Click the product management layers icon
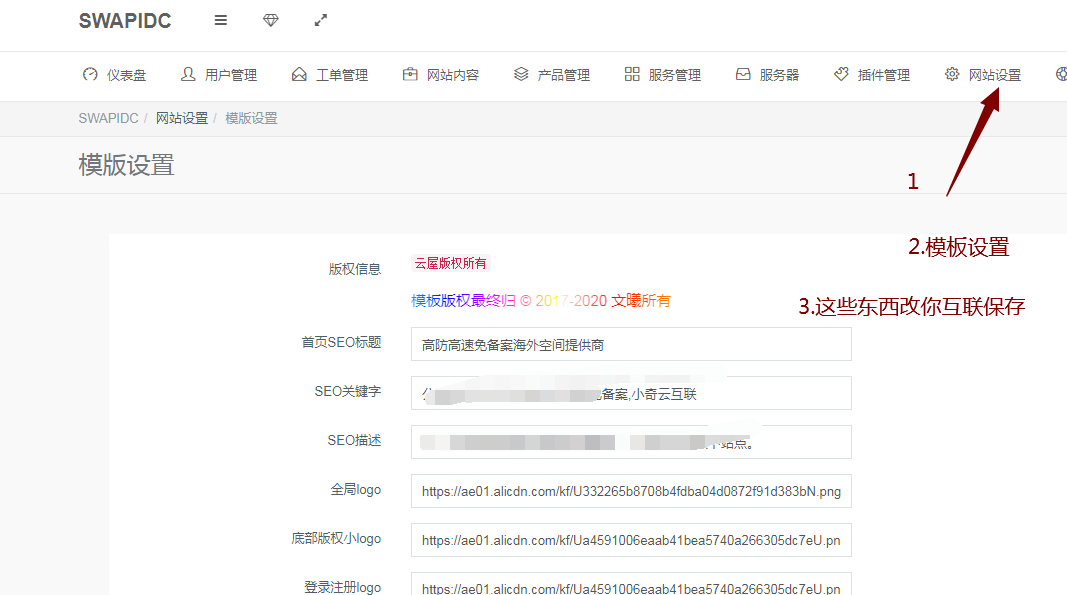The image size is (1067, 595). tap(521, 75)
